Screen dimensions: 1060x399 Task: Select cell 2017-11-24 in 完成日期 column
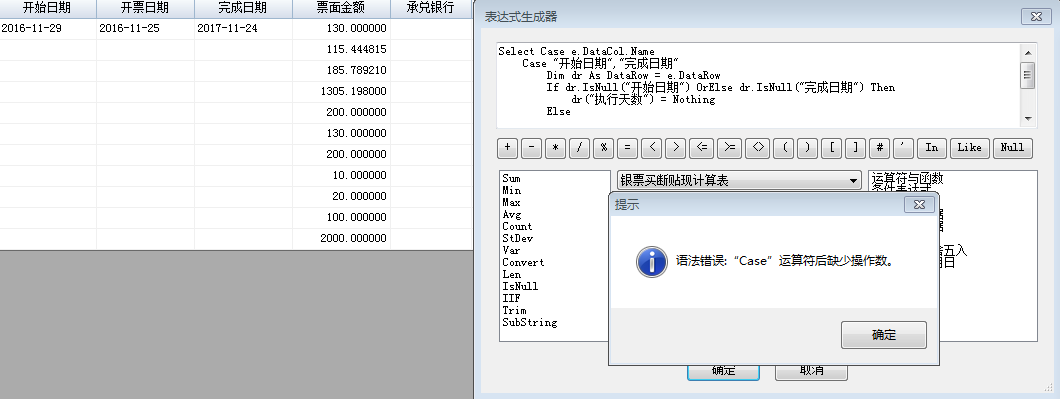(x=243, y=28)
